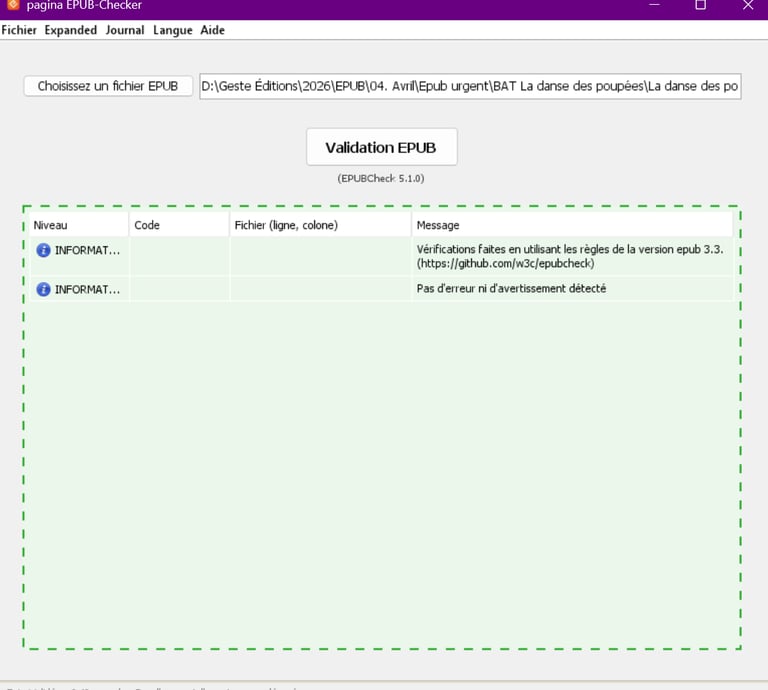768x690 pixels.
Task: Maximize the EPUB-Checker window
Action: pyautogui.click(x=700, y=5)
